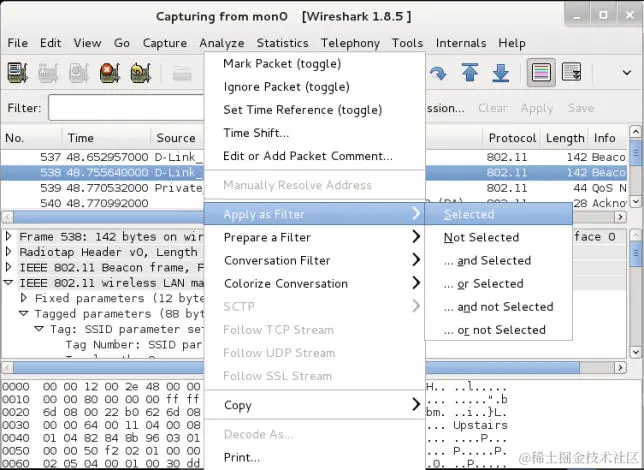Click packet list horizontal scrollbar right arrow
The height and width of the screenshot is (470, 644).
(x=620, y=217)
